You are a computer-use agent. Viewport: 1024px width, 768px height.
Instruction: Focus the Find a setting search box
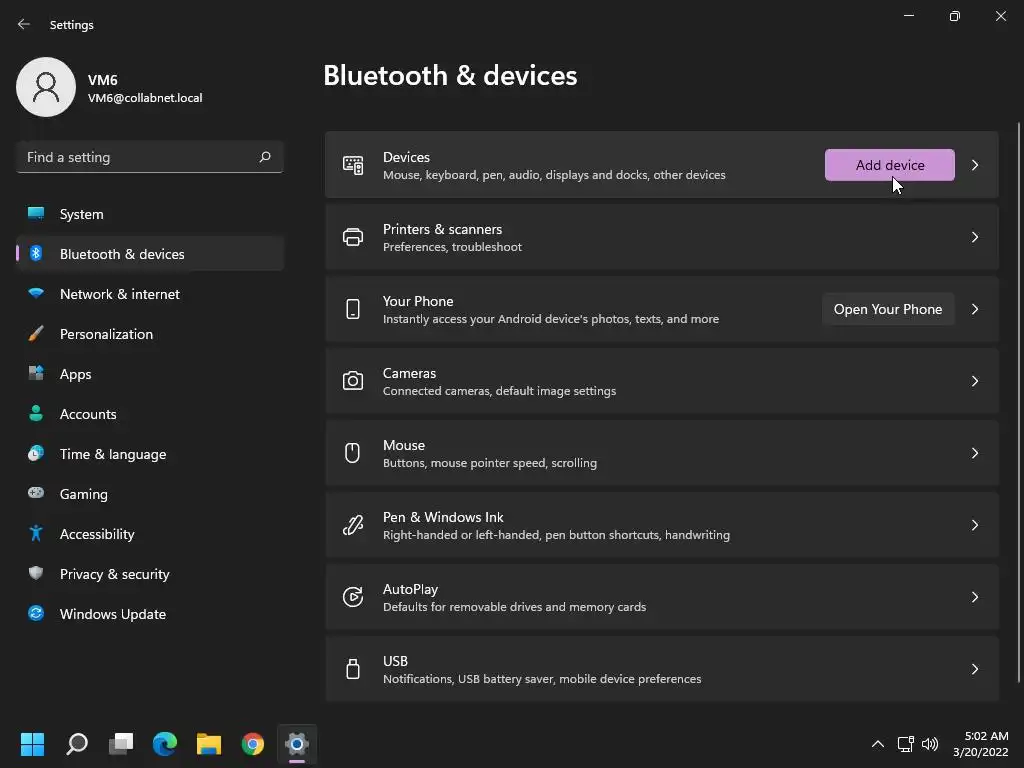point(150,157)
